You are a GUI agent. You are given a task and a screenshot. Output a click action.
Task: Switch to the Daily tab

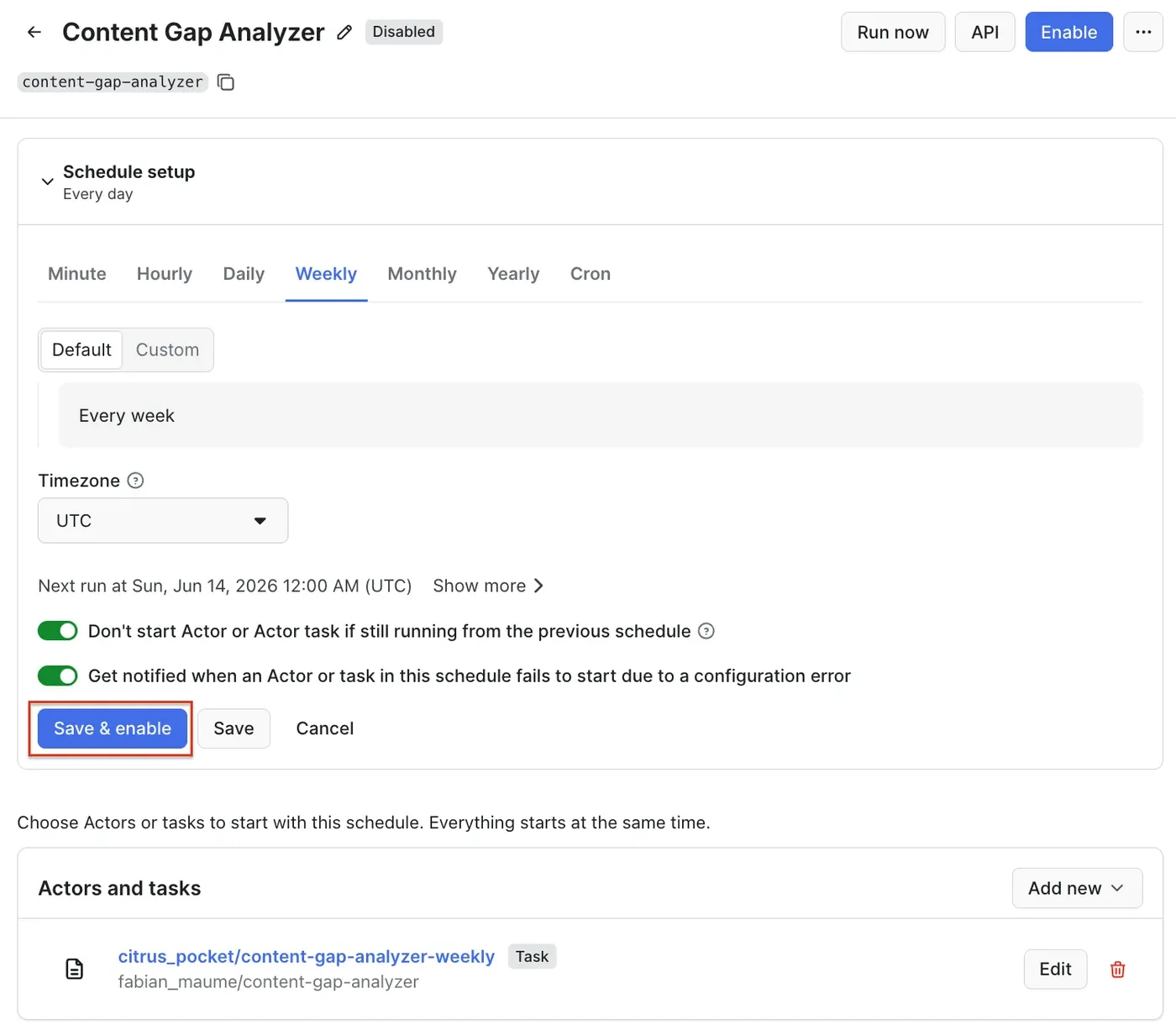click(x=244, y=274)
